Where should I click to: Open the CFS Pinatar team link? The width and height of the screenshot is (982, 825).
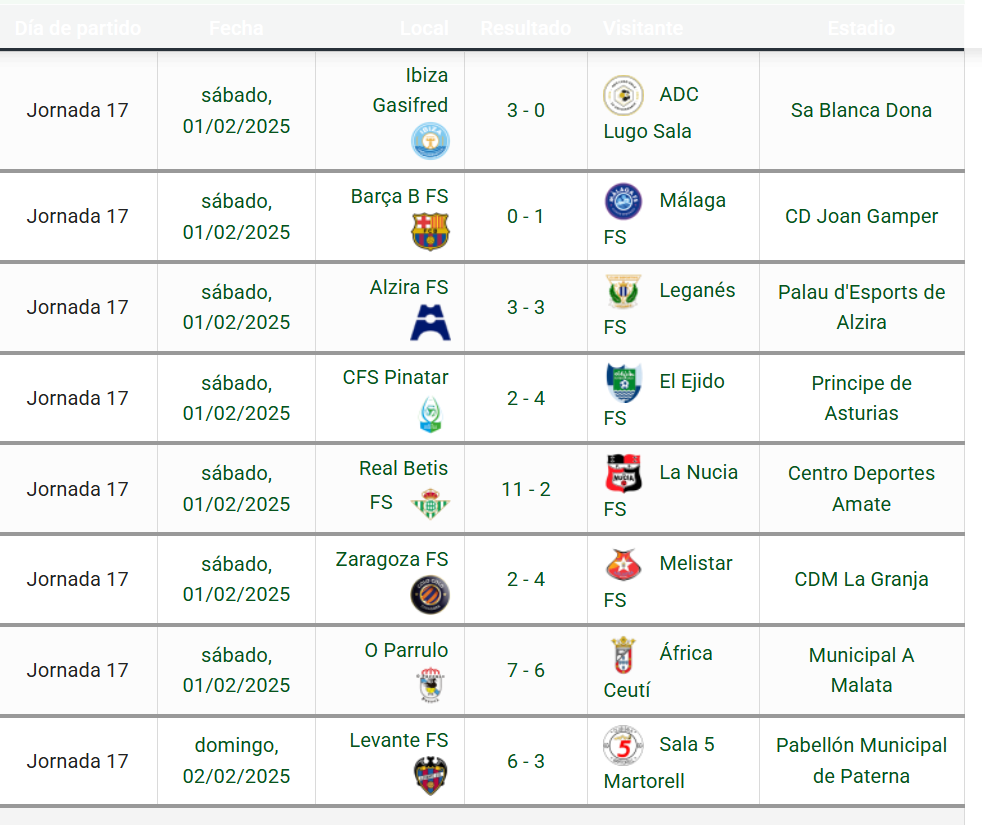tap(395, 377)
